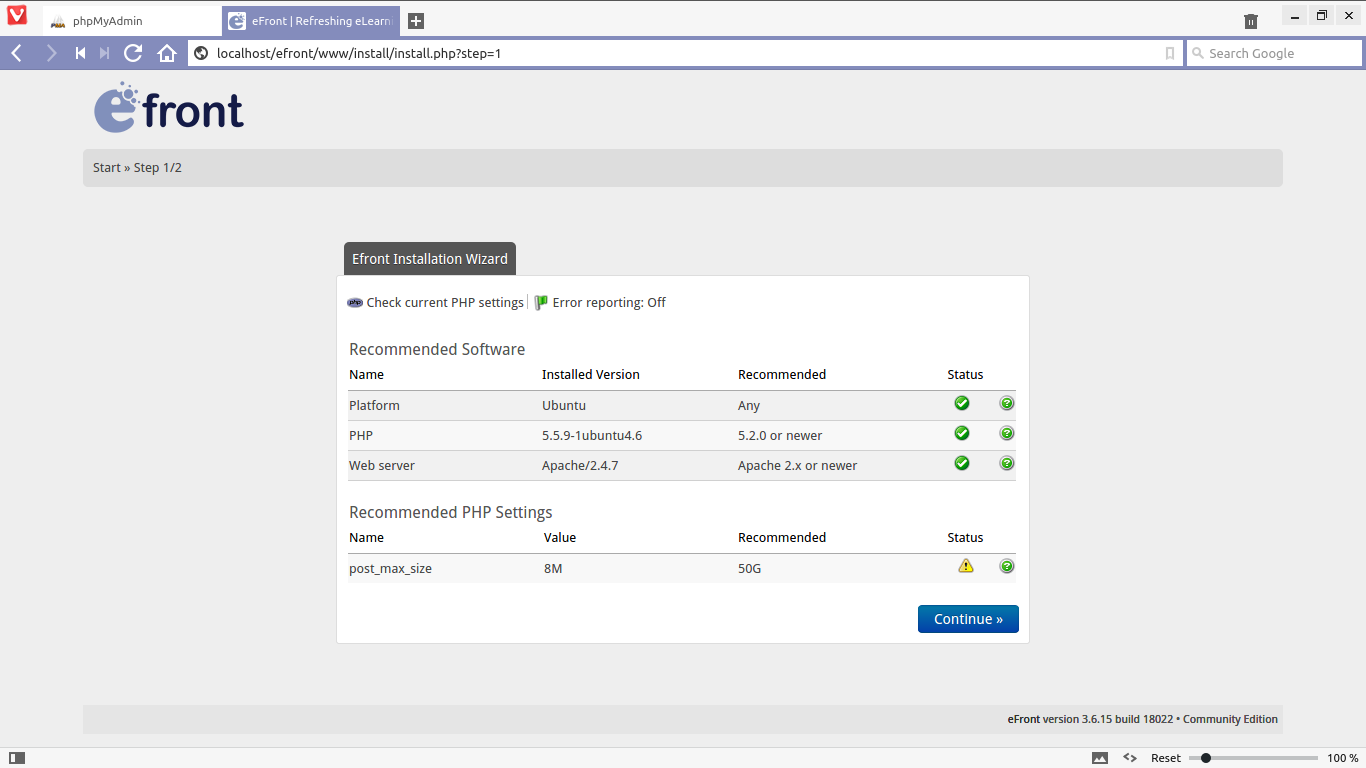Click the rewind history button
Viewport: 1366px width, 768px height.
[x=80, y=53]
